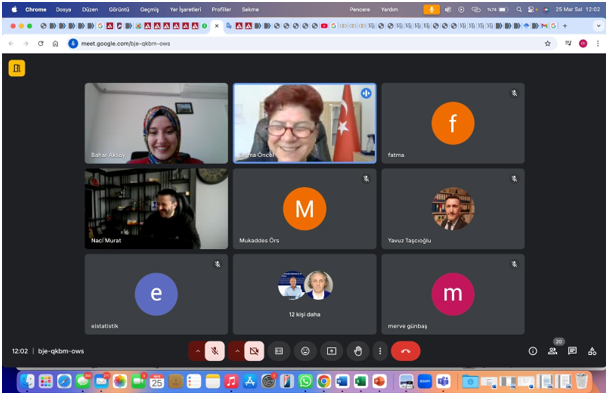Toggle captions button in call bar
Image resolution: width=606 pixels, height=393 pixels.
click(279, 351)
